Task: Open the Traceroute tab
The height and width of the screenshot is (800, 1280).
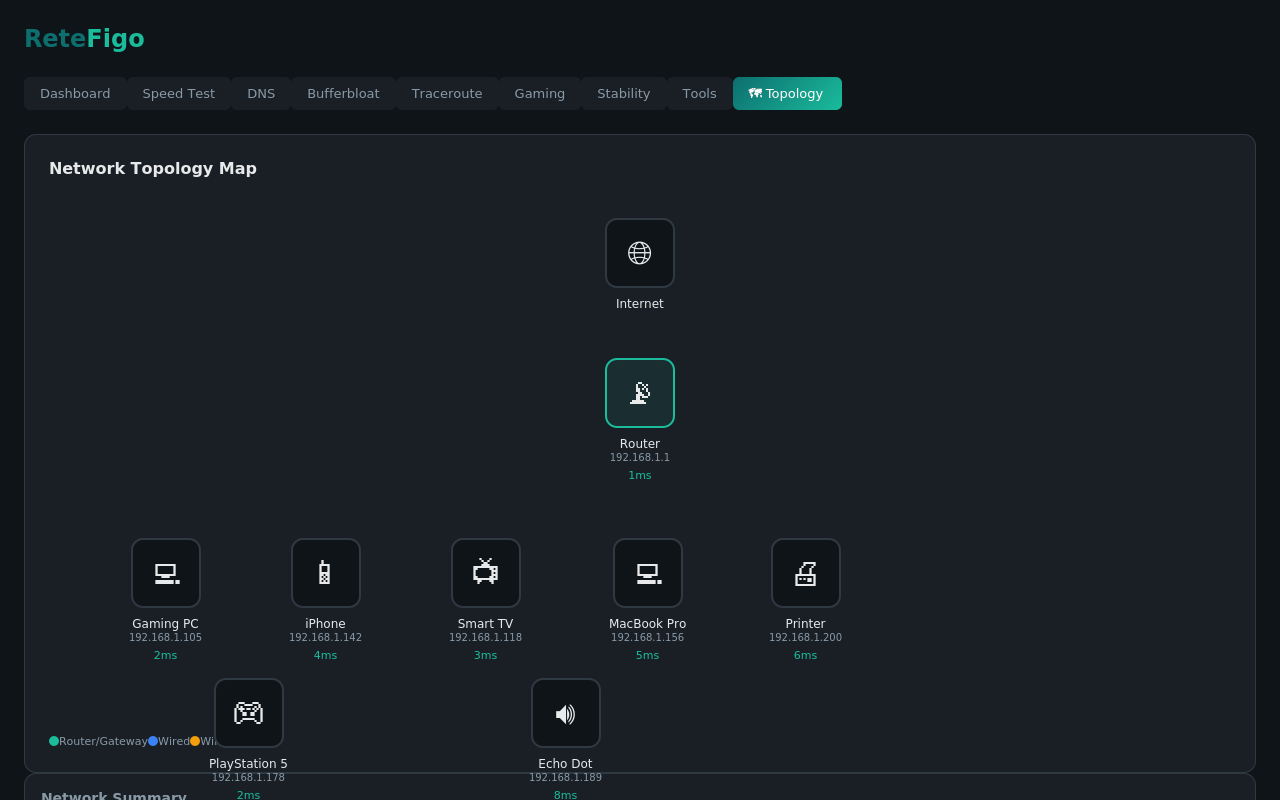Action: [x=447, y=93]
